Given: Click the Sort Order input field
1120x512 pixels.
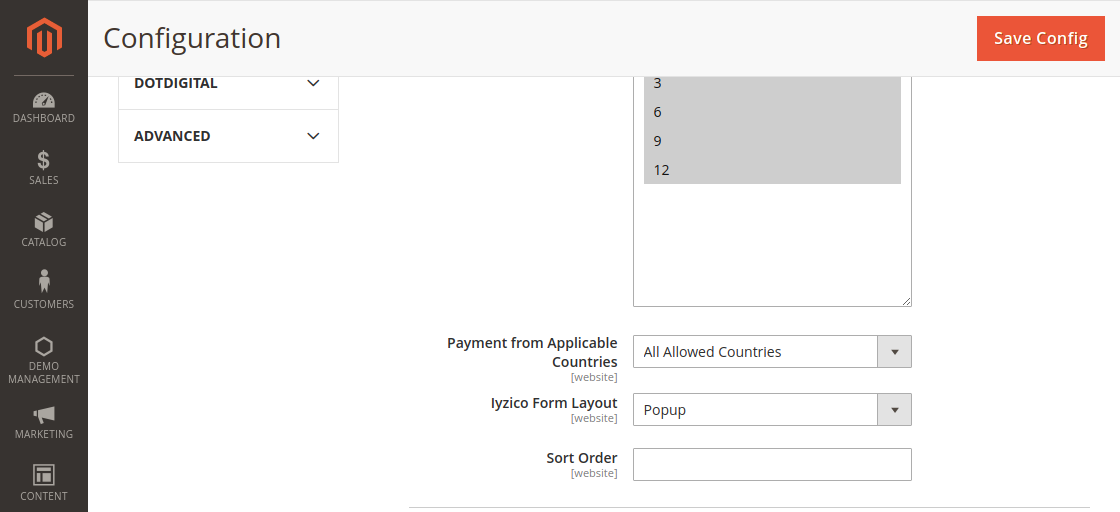Looking at the screenshot, I should (x=772, y=464).
